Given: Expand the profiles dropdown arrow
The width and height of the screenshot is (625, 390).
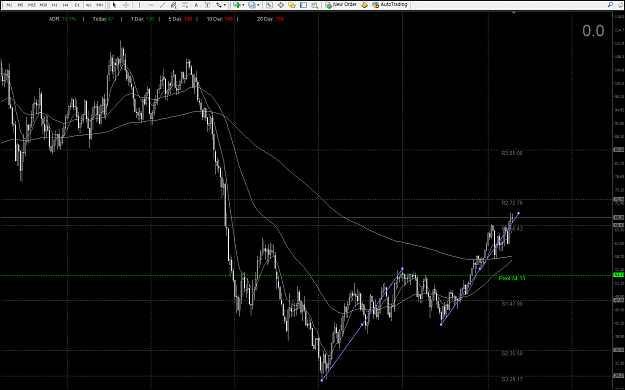Looking at the screenshot, I should click(x=258, y=5).
